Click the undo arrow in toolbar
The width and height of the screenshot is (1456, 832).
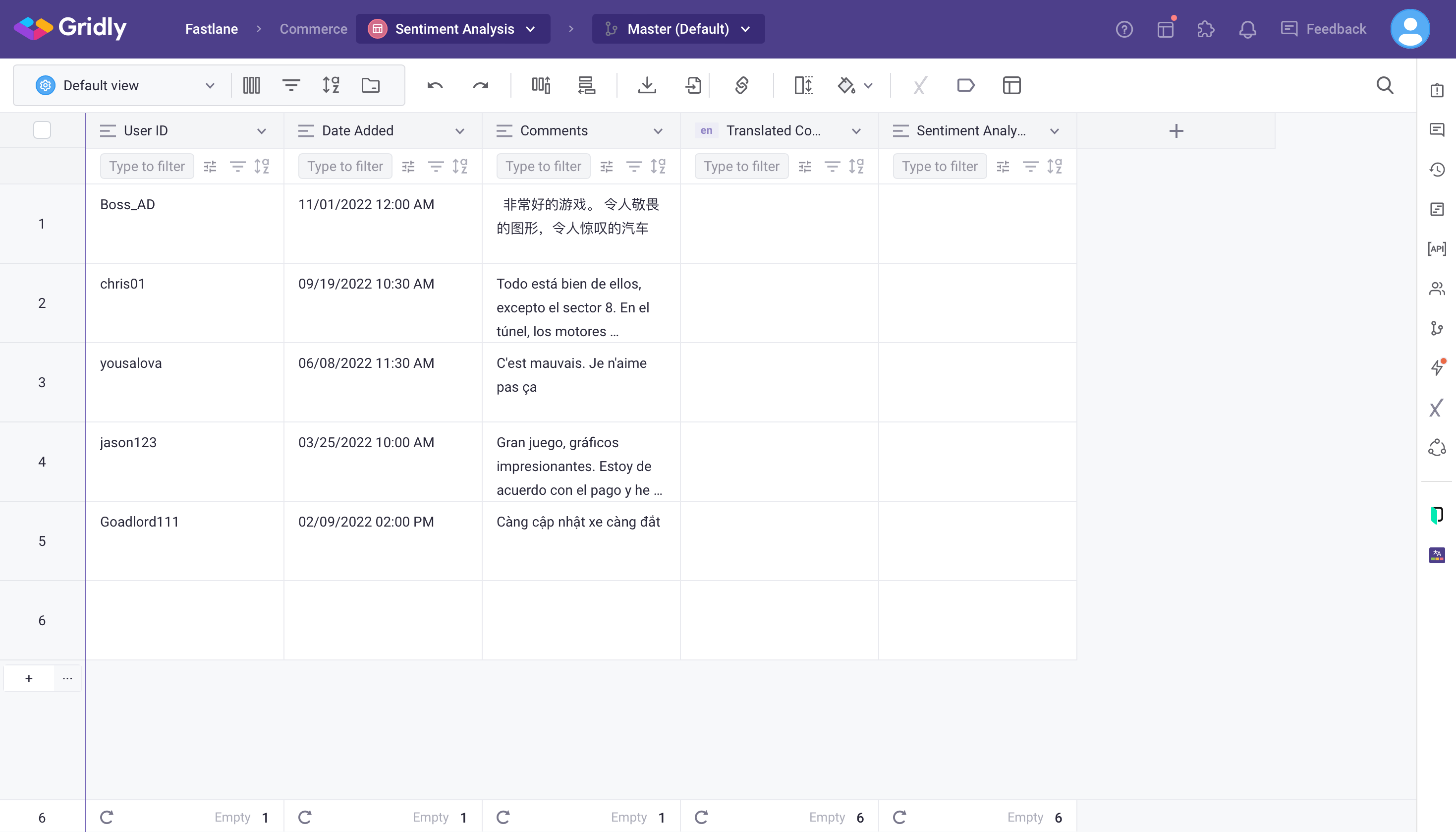point(435,86)
